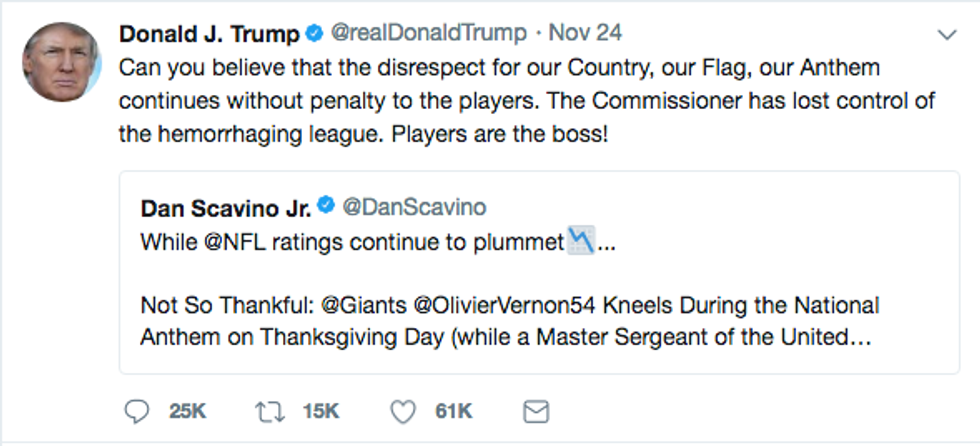Retweet using the retweet arrows icon
Screen dimensions: 980x446
coord(265,411)
